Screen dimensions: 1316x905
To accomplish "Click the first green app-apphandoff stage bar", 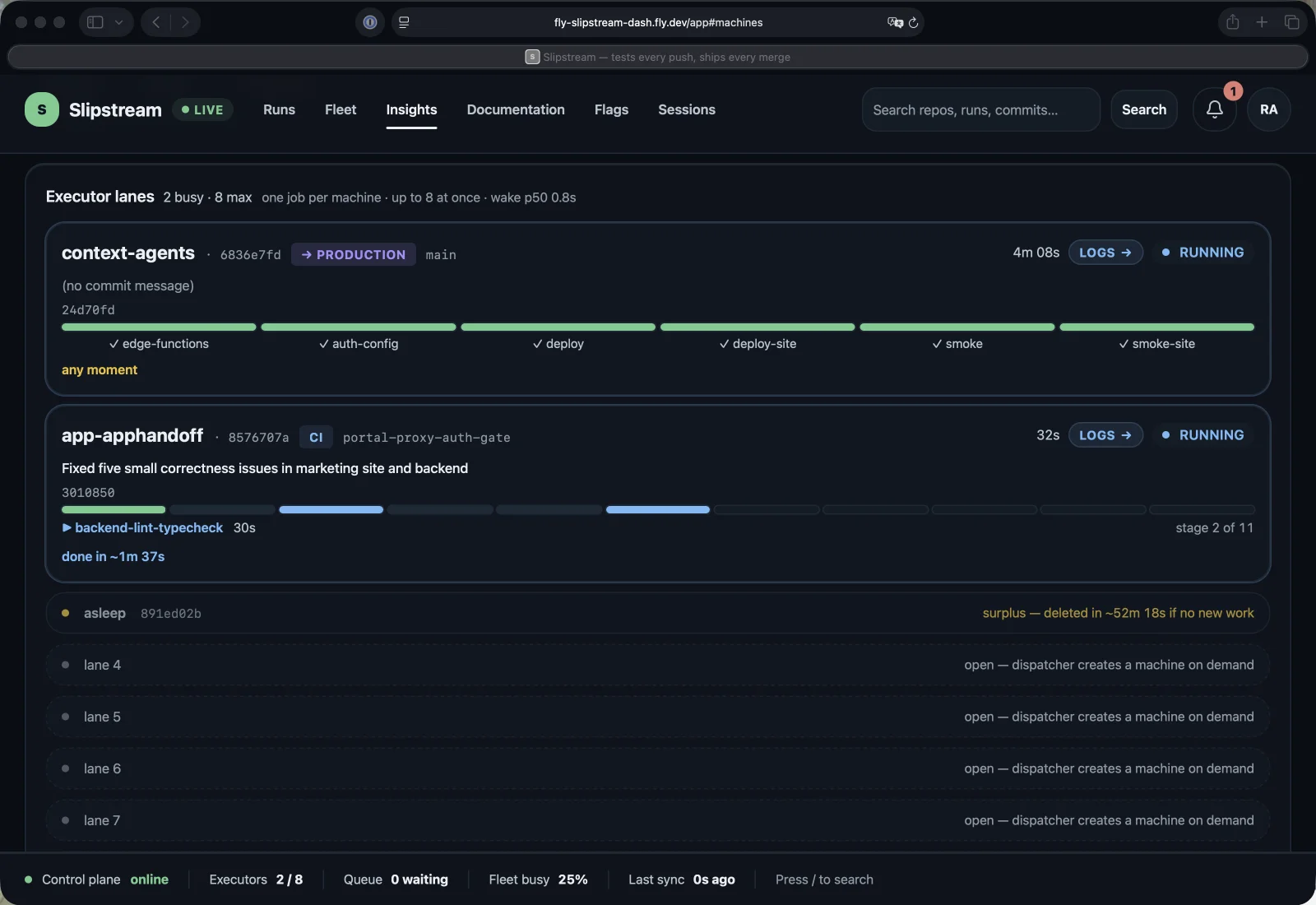I will tap(114, 510).
